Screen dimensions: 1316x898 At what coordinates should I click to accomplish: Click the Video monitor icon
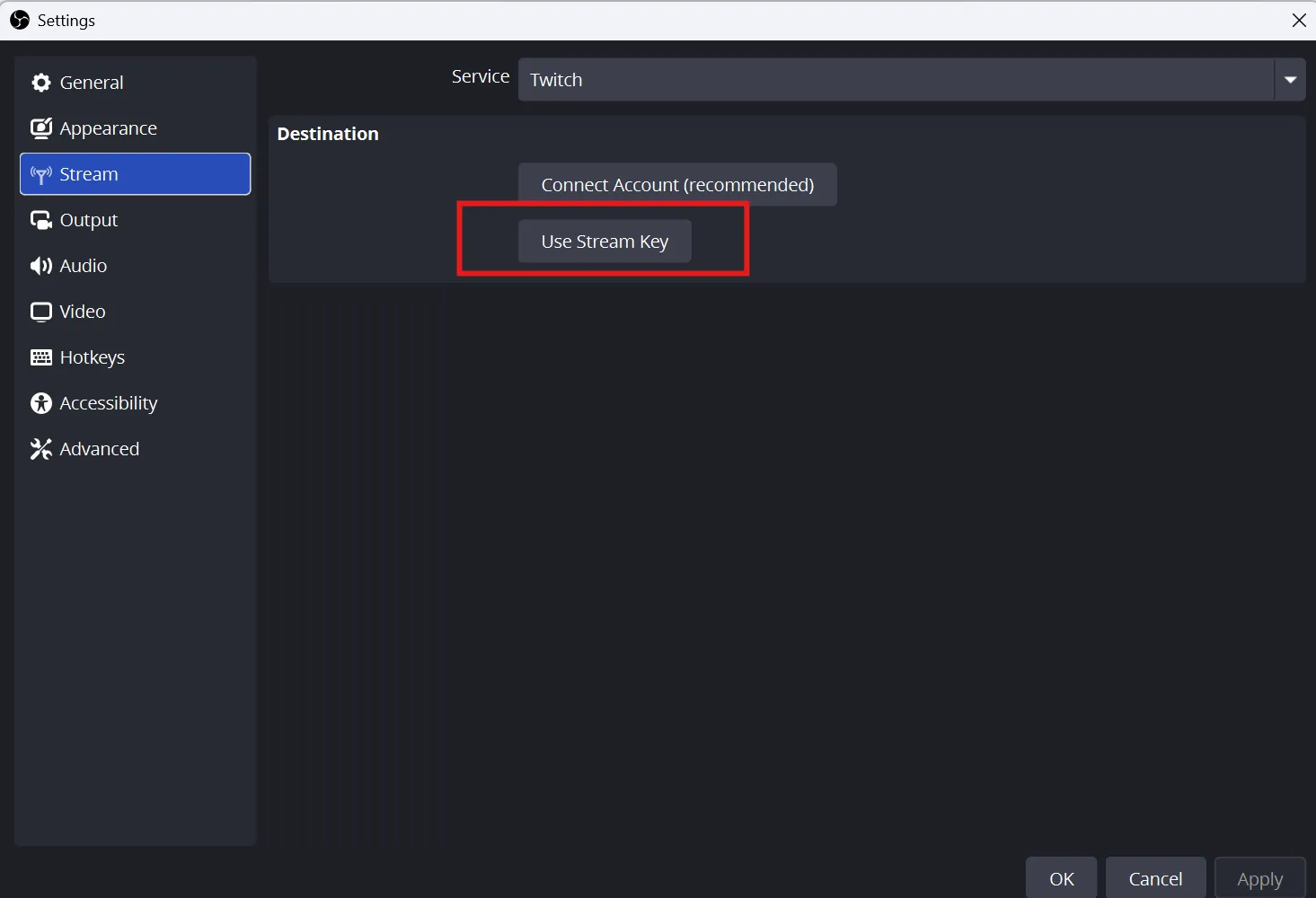click(40, 312)
